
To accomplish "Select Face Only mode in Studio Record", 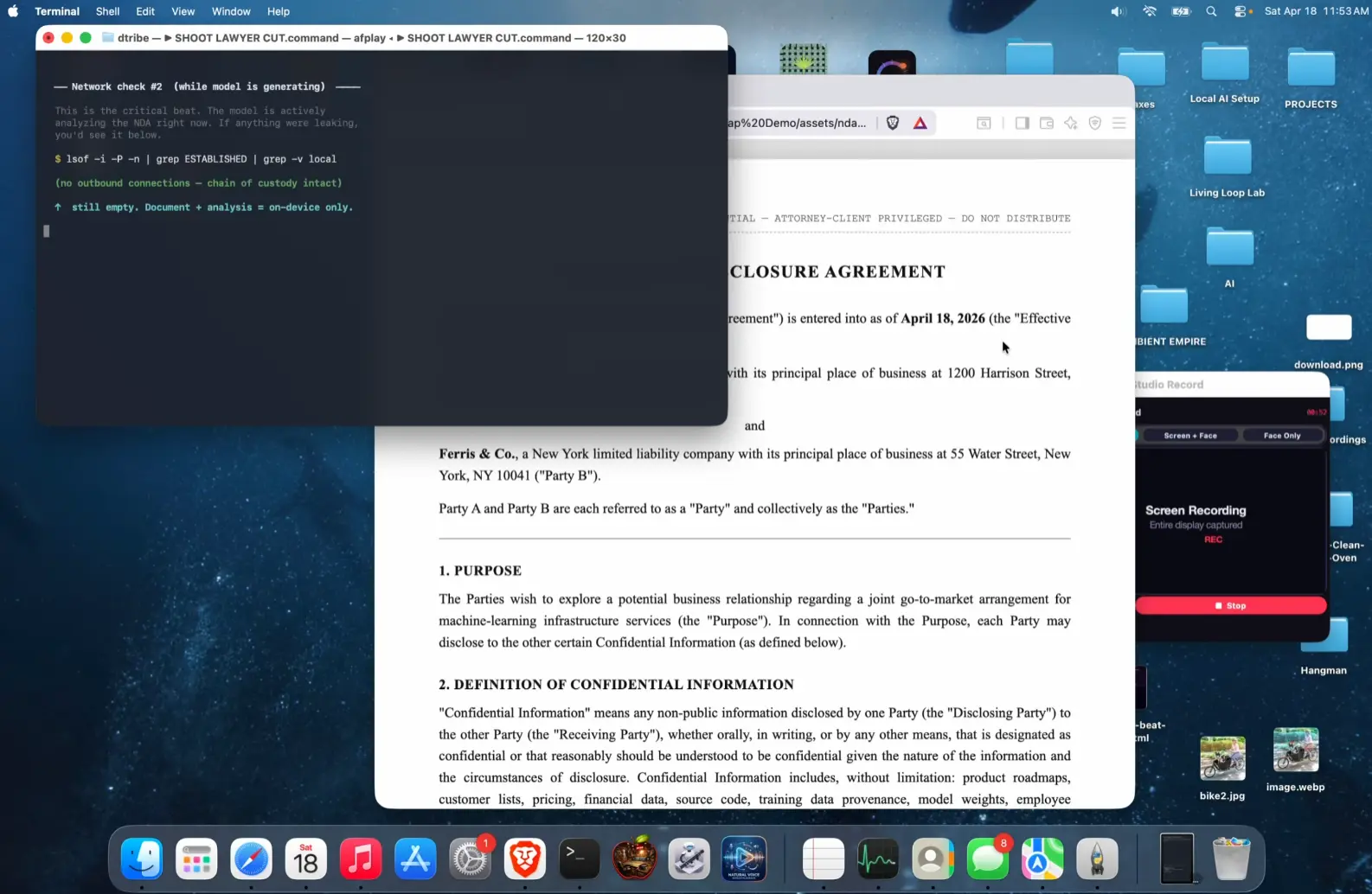I will pos(1281,436).
